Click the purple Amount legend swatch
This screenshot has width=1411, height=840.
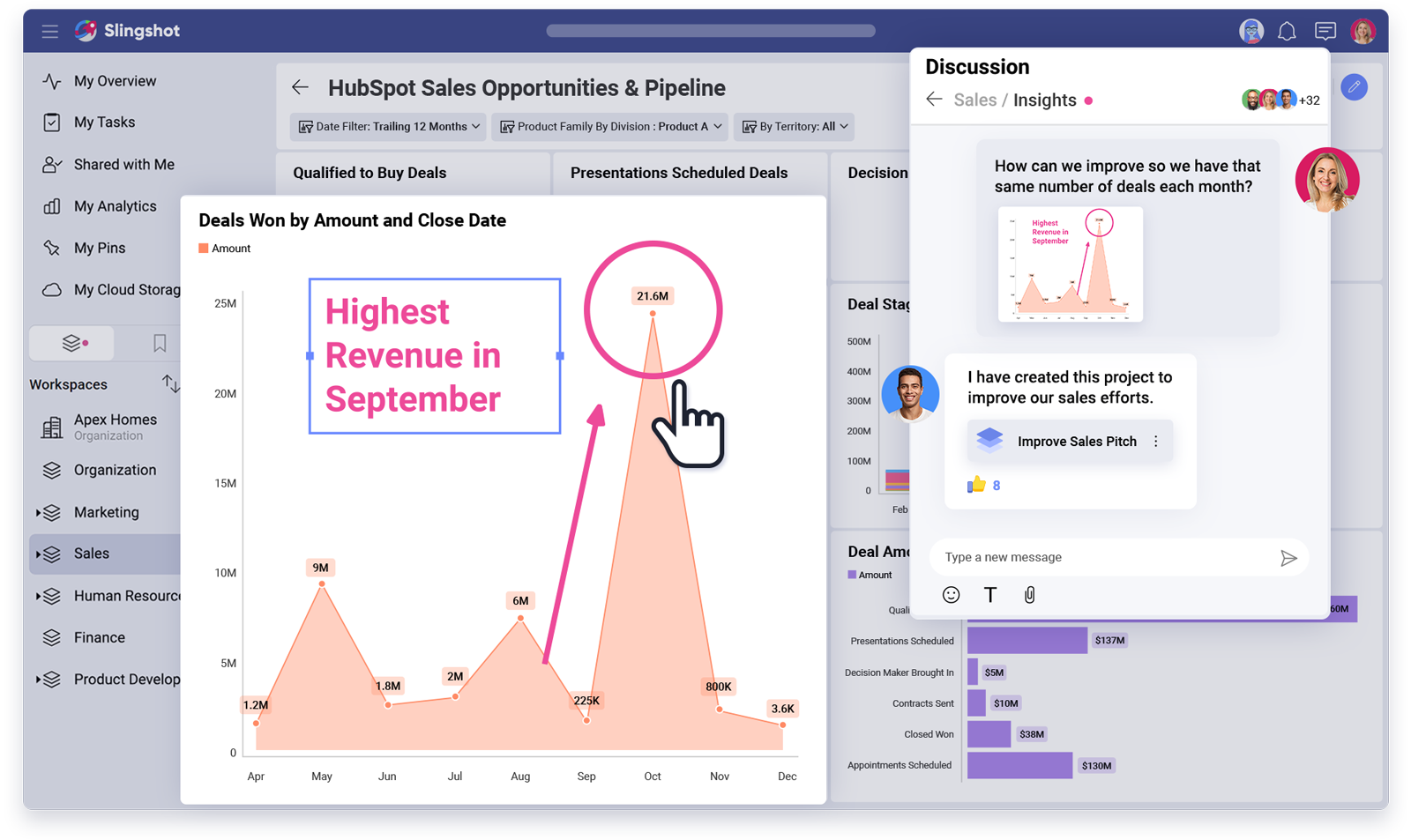852,575
